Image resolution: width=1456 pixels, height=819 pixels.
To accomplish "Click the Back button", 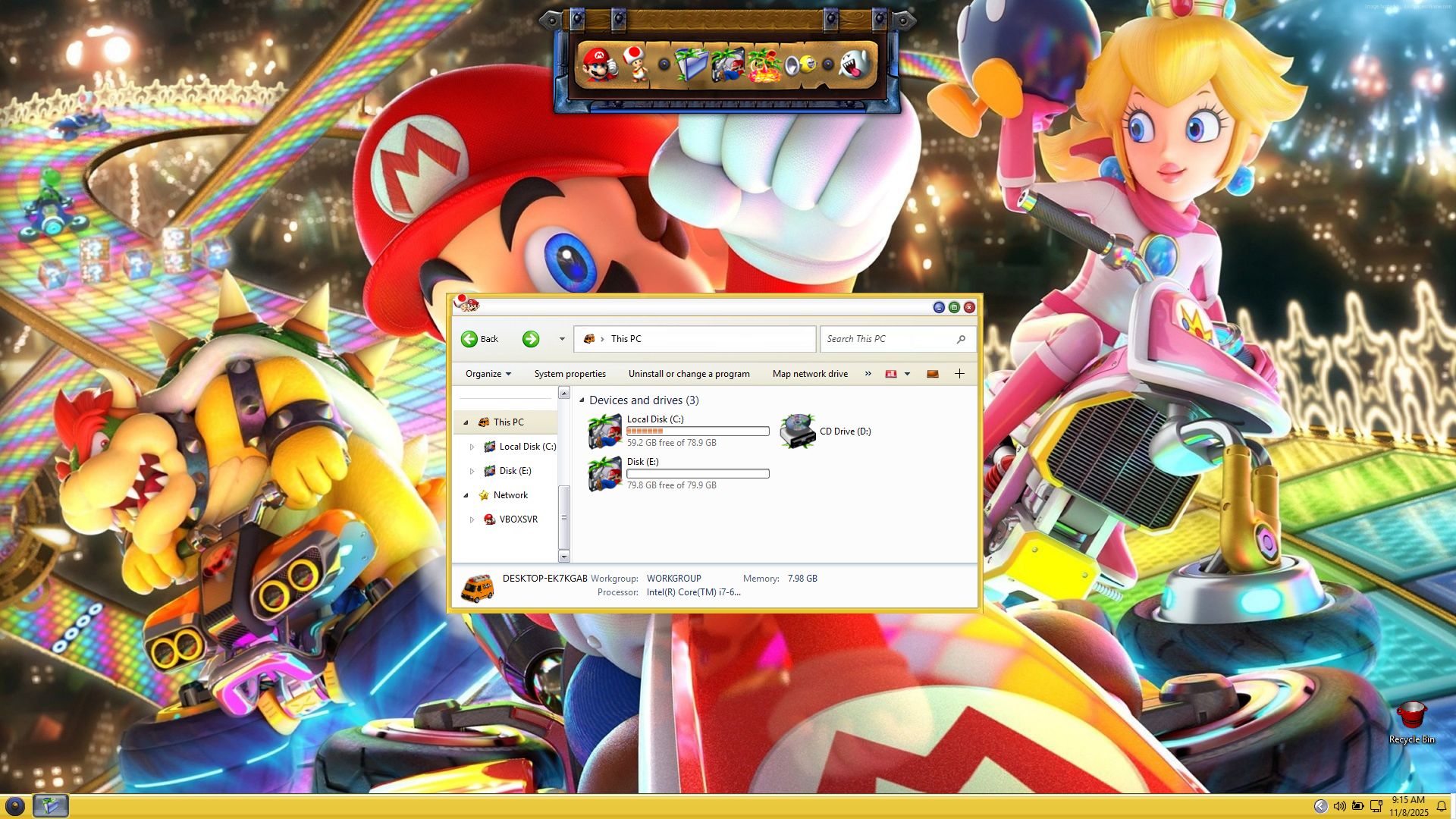I will [x=479, y=339].
